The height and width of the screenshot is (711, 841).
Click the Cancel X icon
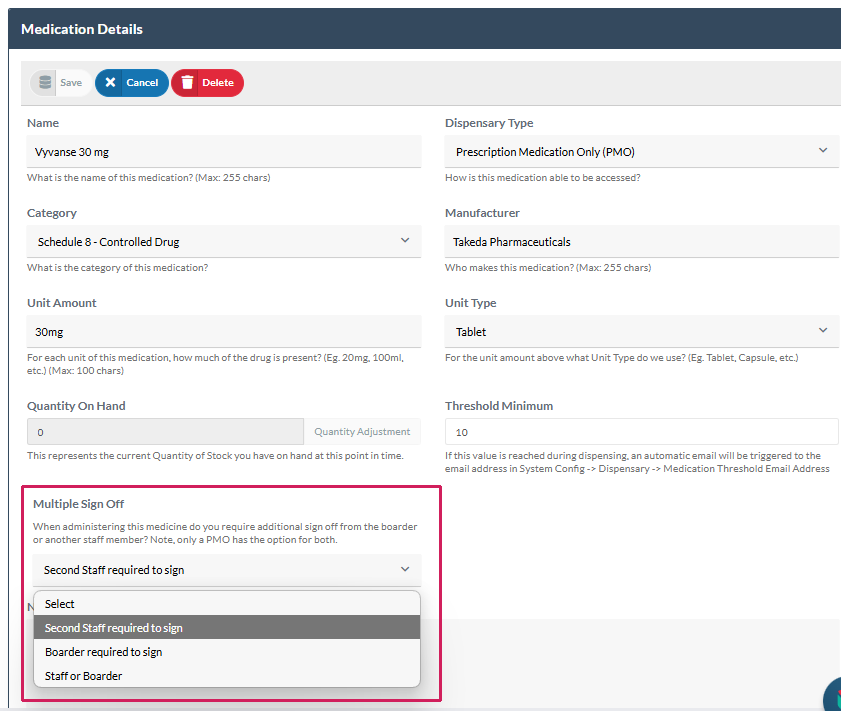point(110,82)
